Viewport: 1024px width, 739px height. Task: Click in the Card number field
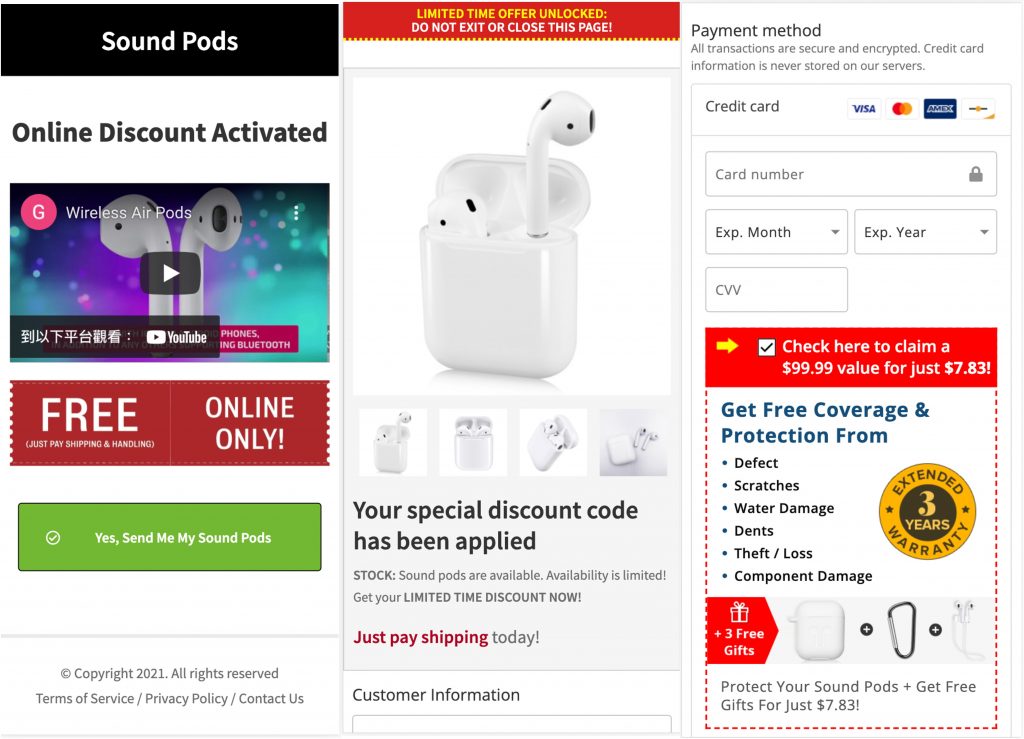pos(836,174)
